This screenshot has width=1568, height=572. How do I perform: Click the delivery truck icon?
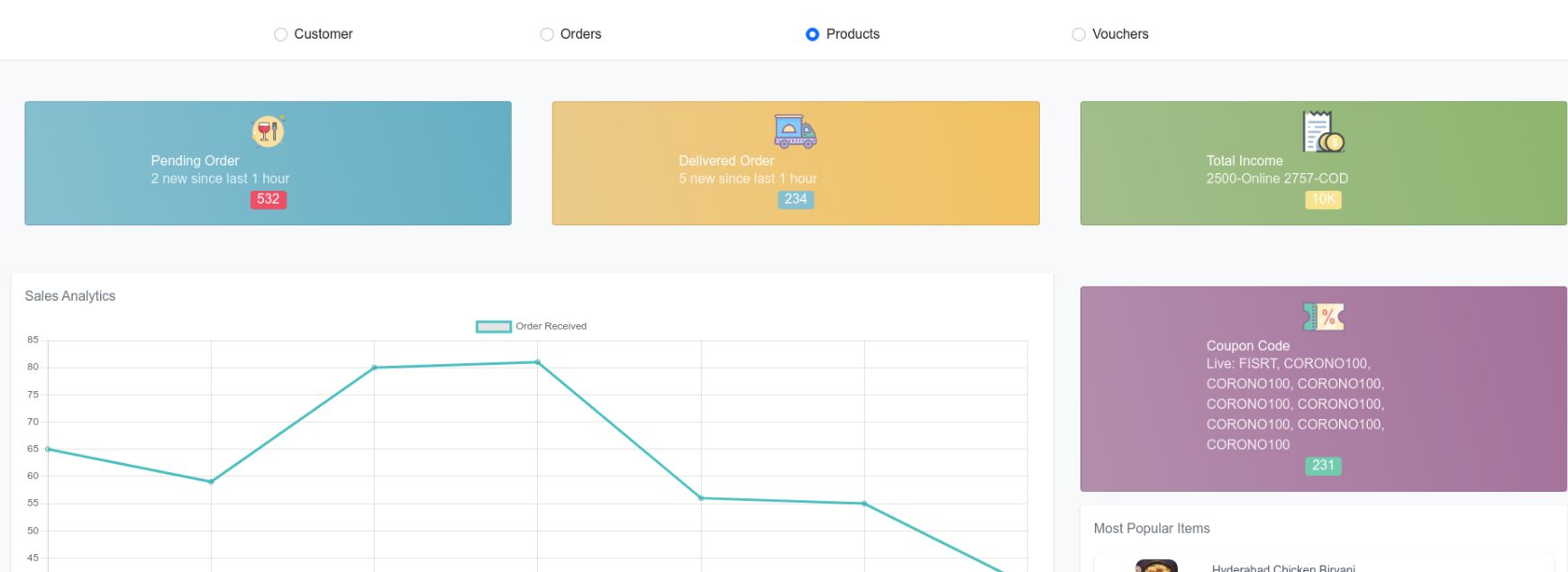coord(795,132)
